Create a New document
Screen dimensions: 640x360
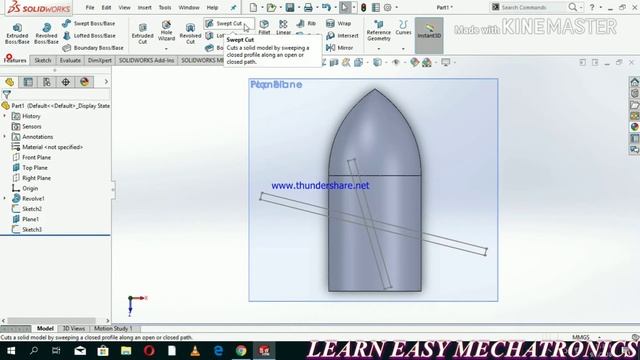tap(253, 7)
